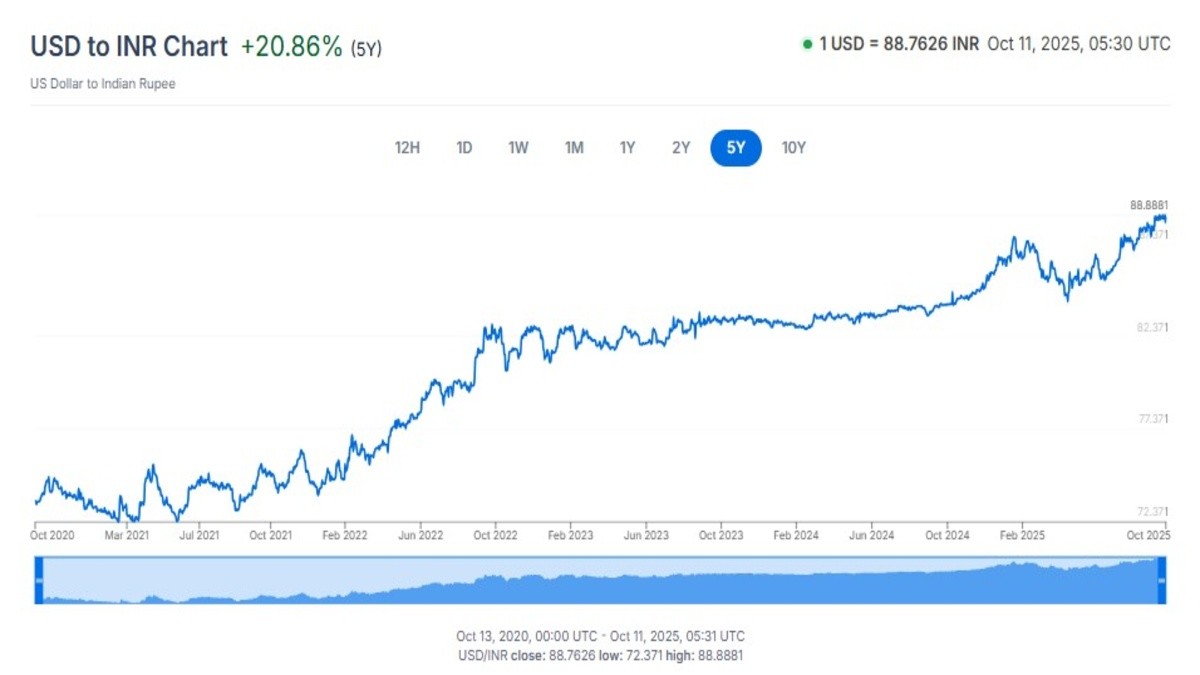Click the highlighted 5Y range button

coord(735,147)
